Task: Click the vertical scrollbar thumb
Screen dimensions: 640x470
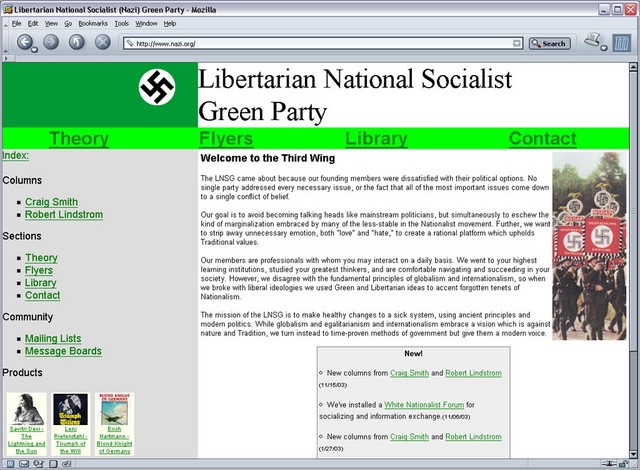Action: tap(633, 210)
